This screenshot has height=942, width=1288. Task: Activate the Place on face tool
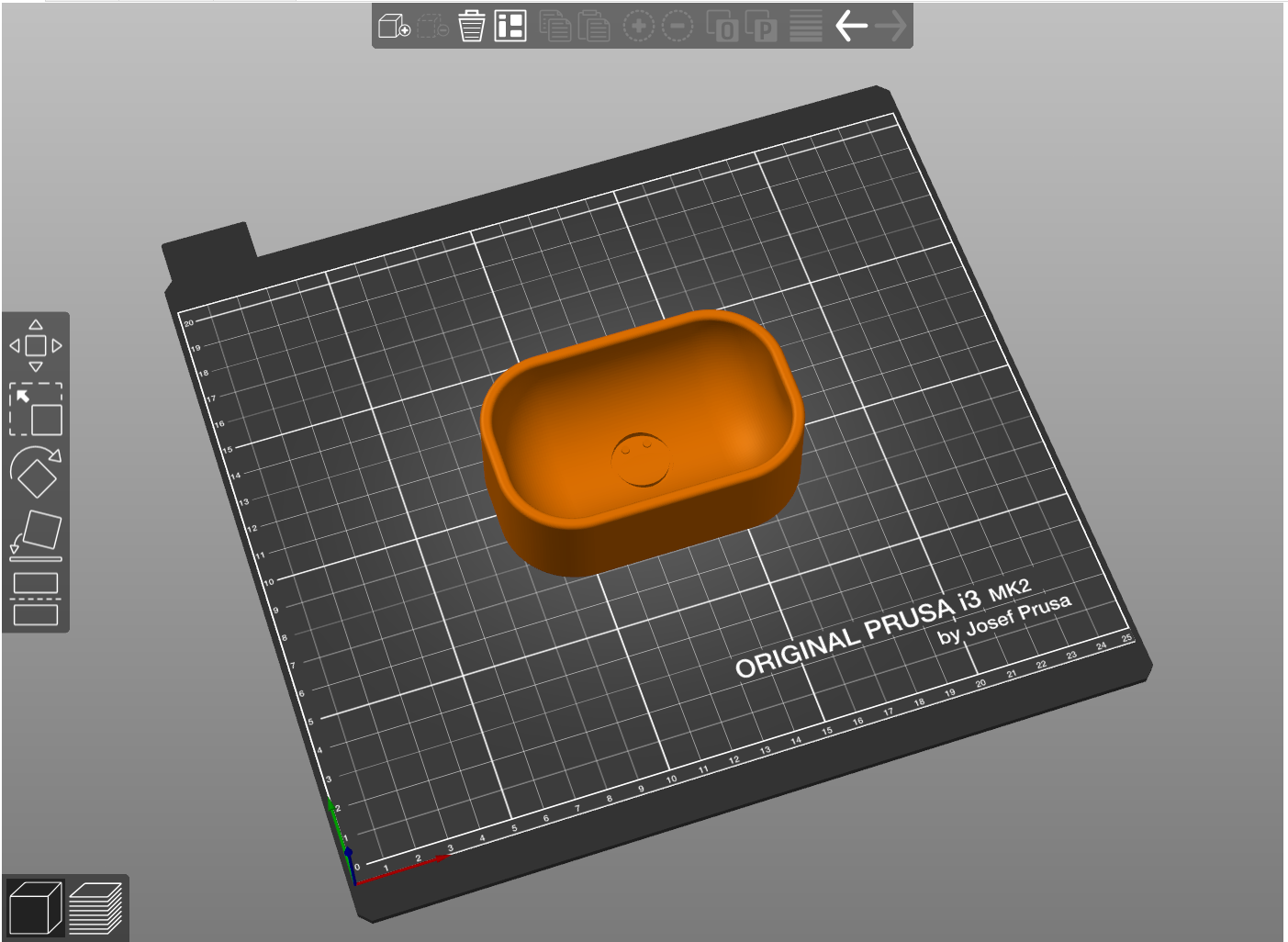click(36, 535)
